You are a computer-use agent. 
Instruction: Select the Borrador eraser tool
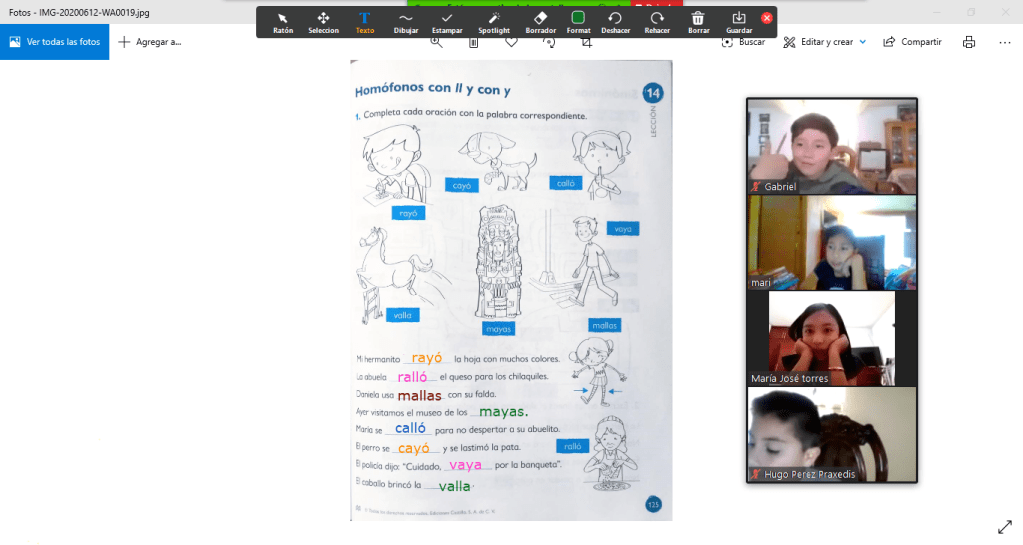click(x=540, y=22)
